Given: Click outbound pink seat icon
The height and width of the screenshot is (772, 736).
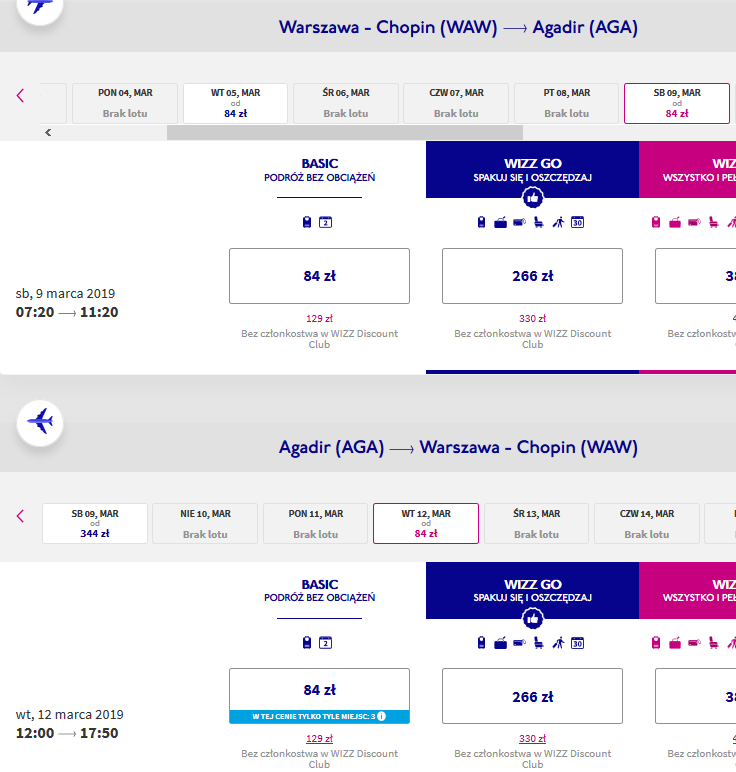Looking at the screenshot, I should (x=713, y=223).
